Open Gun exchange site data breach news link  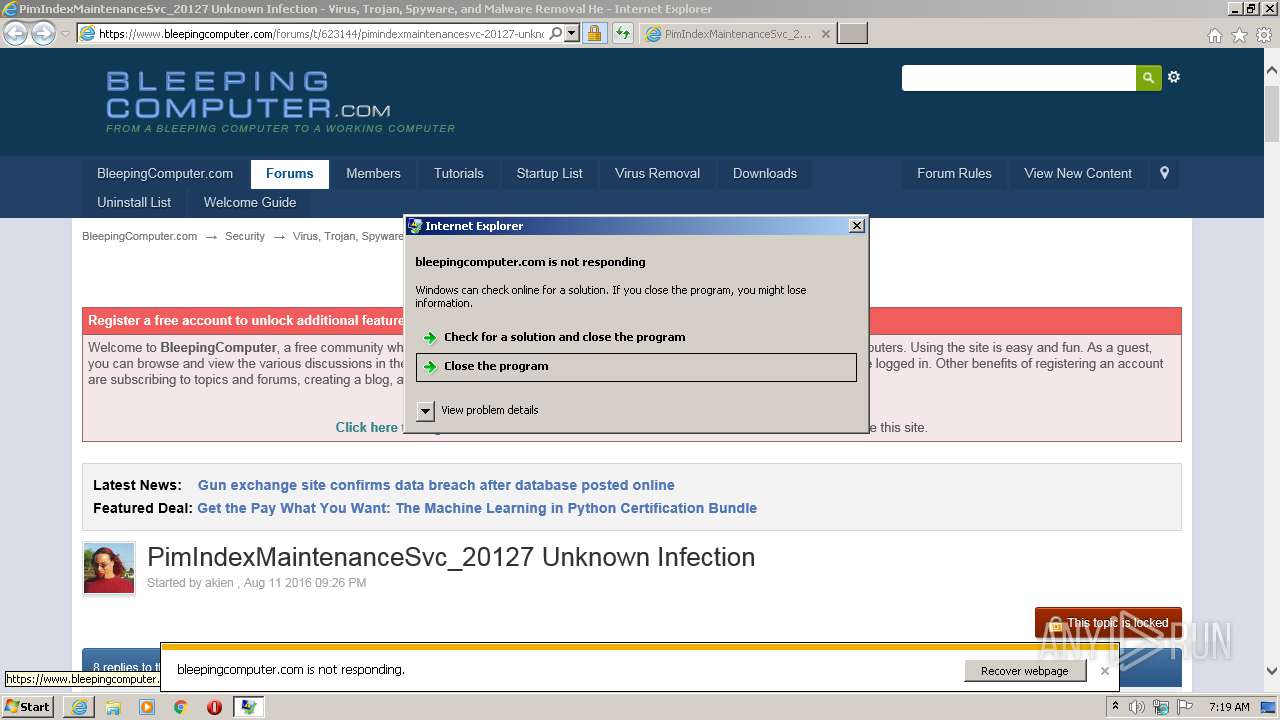(x=436, y=485)
